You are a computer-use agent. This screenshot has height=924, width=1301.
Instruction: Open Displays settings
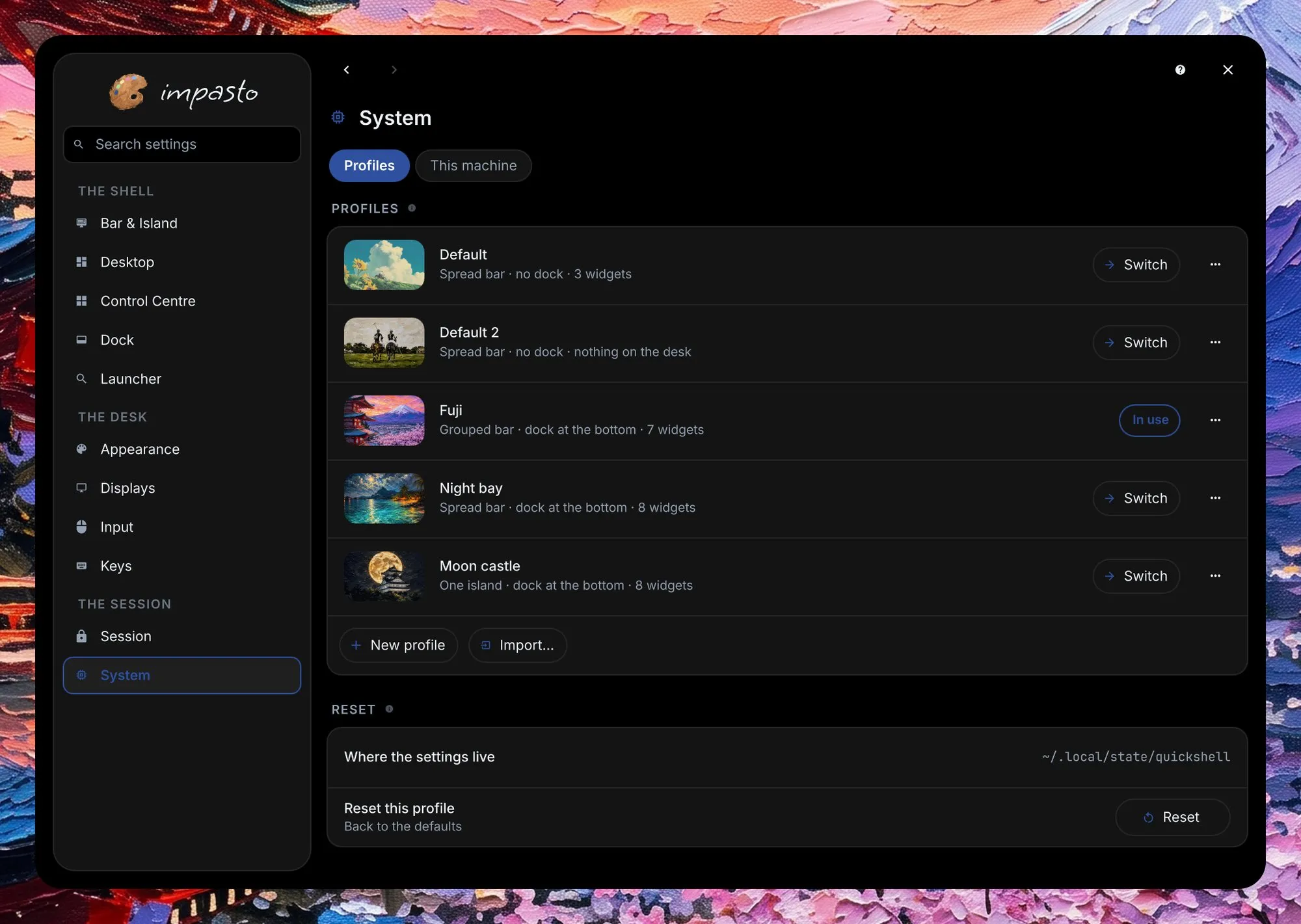pos(181,488)
